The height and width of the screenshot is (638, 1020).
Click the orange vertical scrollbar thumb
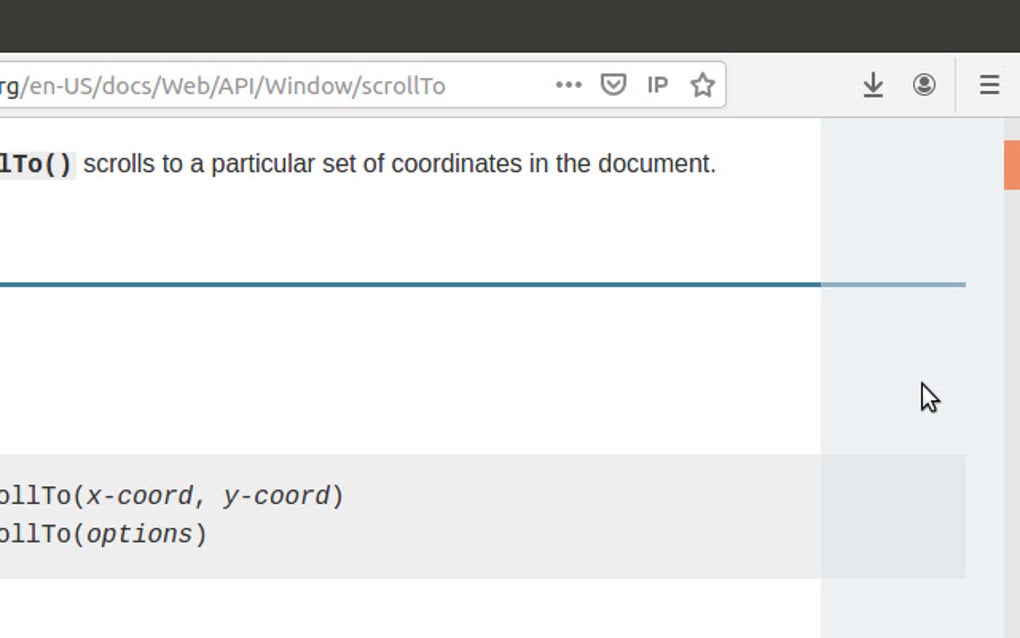(1011, 165)
